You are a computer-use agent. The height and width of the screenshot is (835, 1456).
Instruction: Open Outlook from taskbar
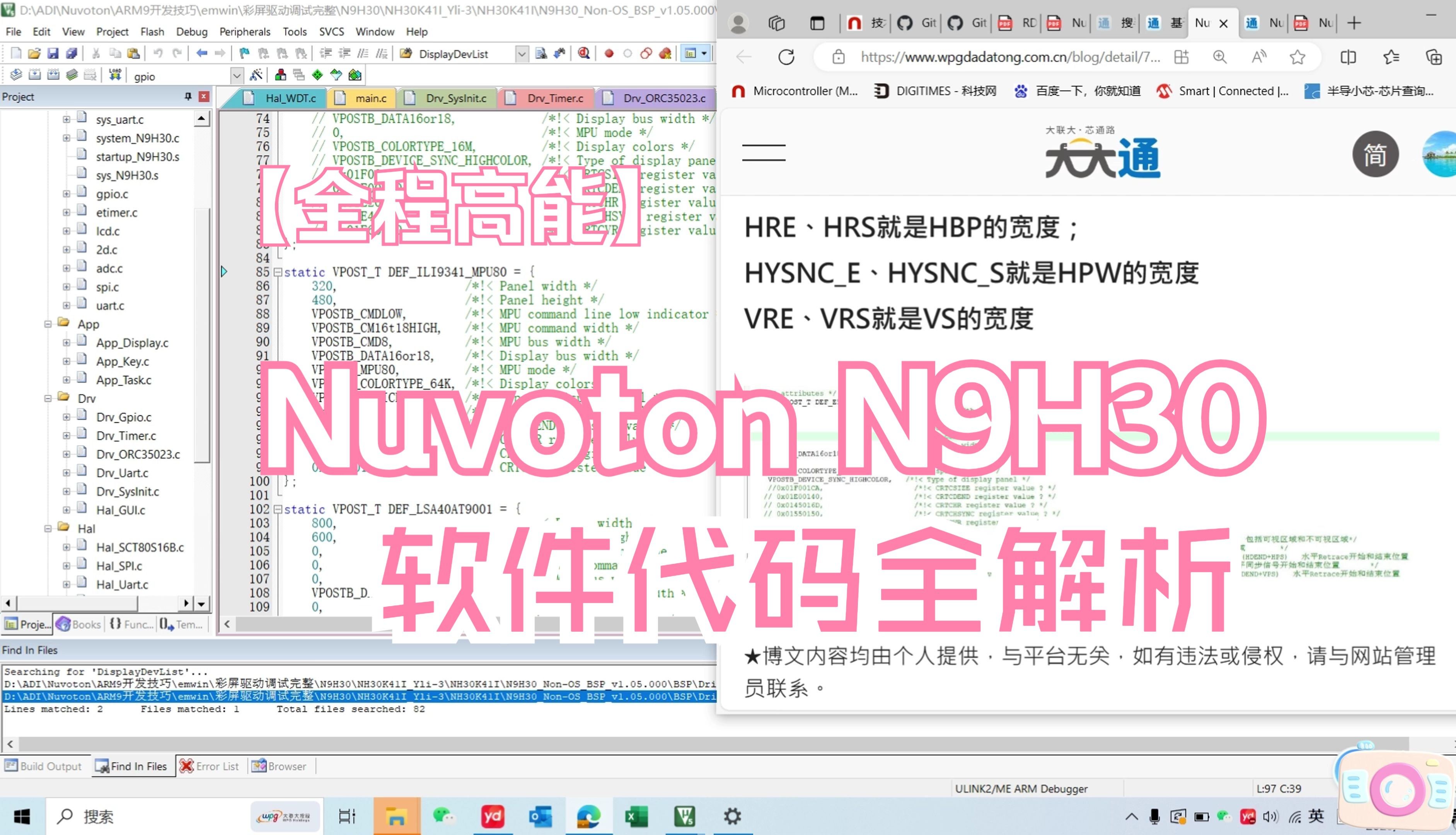540,816
